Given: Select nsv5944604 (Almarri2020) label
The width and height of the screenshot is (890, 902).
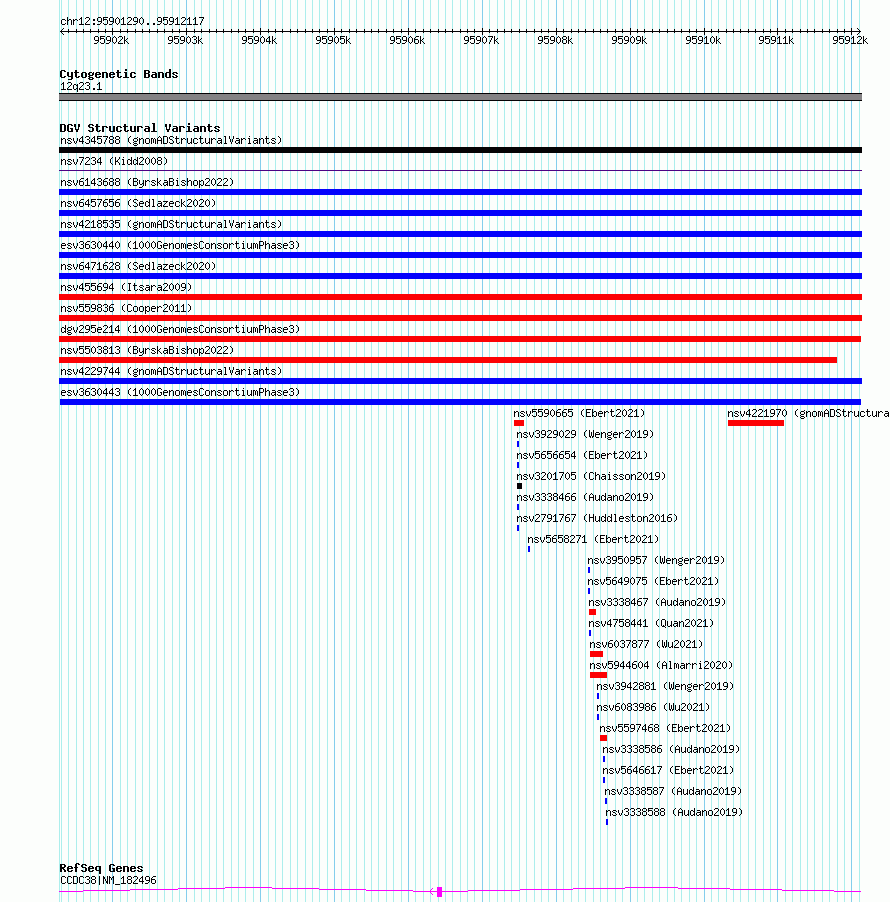Looking at the screenshot, I should point(661,666).
